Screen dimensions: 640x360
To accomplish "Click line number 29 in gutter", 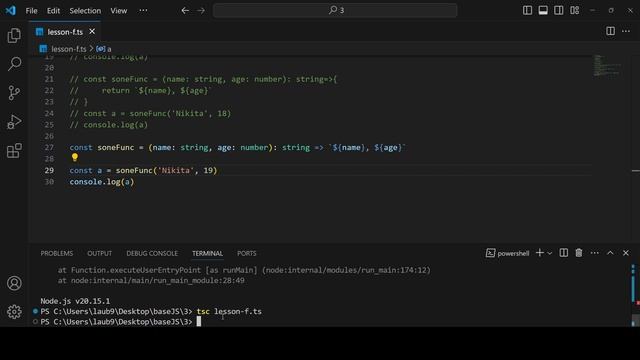I will tap(49, 170).
